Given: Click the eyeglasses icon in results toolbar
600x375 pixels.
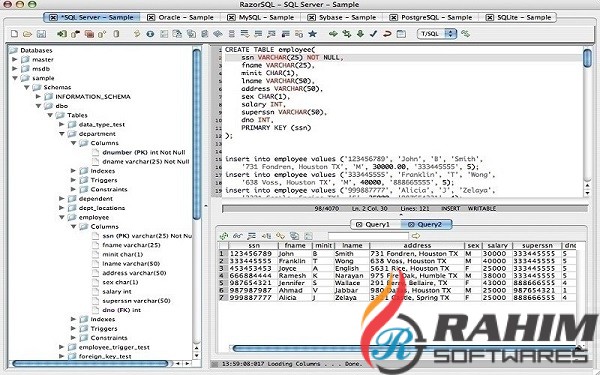Looking at the screenshot, I should tap(238, 236).
